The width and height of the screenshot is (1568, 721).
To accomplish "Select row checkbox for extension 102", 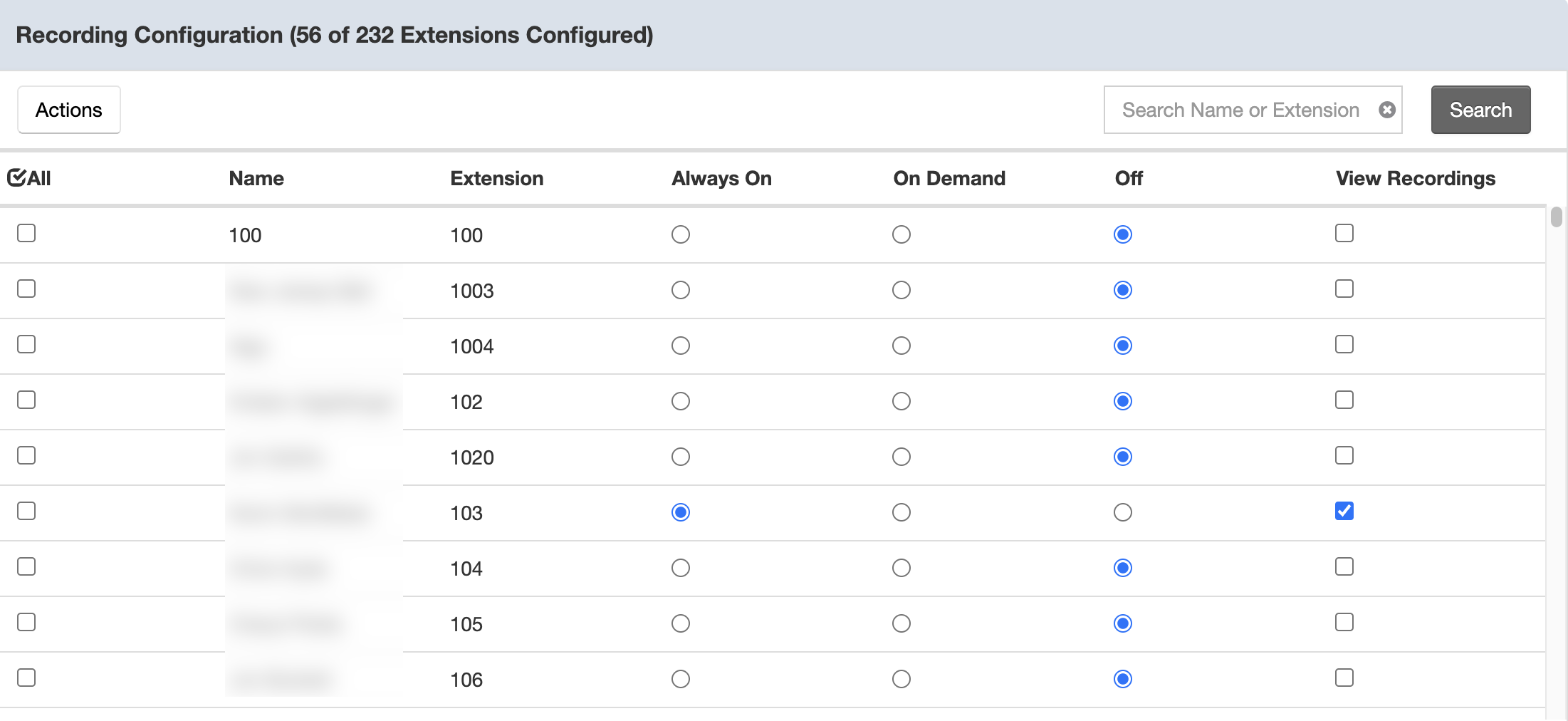I will (x=26, y=400).
